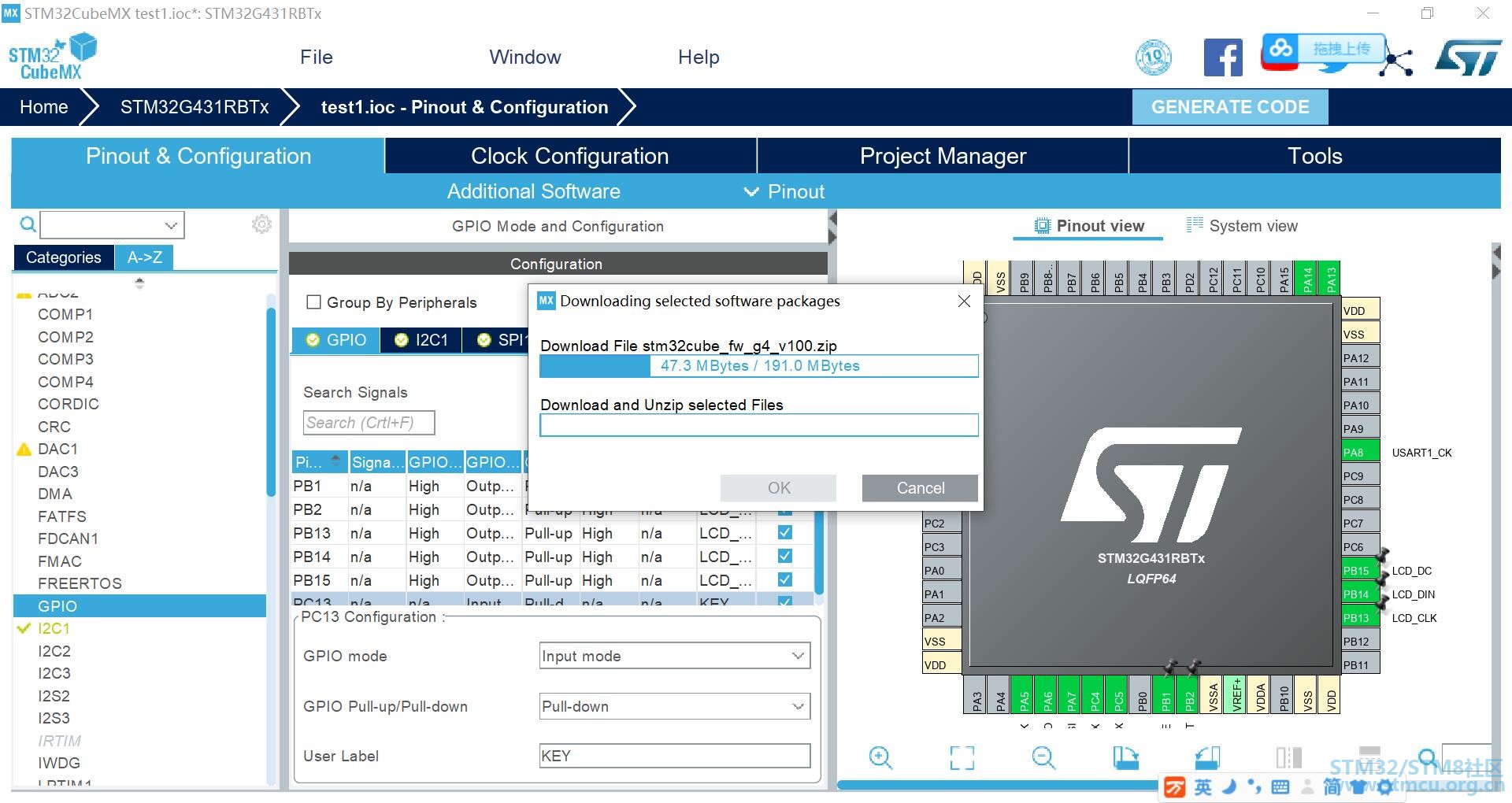Switch to System view
The height and width of the screenshot is (803, 1512).
click(x=1242, y=226)
